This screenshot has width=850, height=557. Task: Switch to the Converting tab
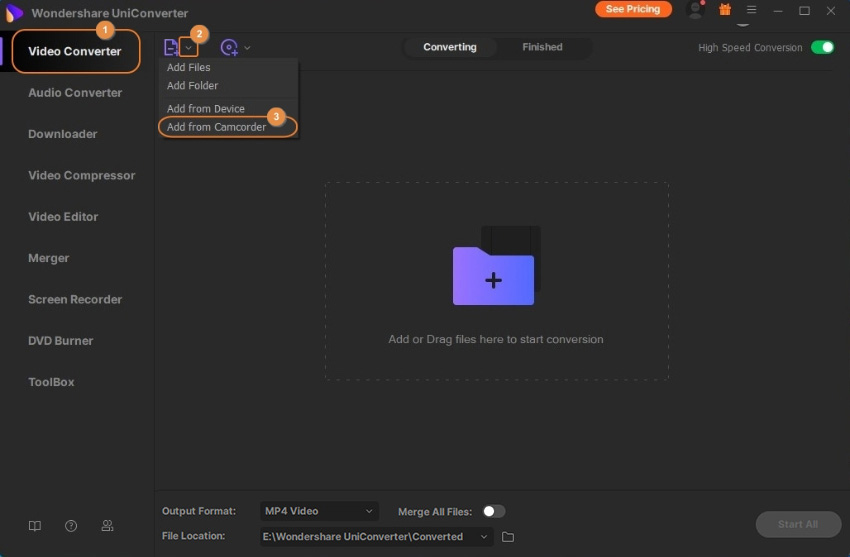point(450,47)
